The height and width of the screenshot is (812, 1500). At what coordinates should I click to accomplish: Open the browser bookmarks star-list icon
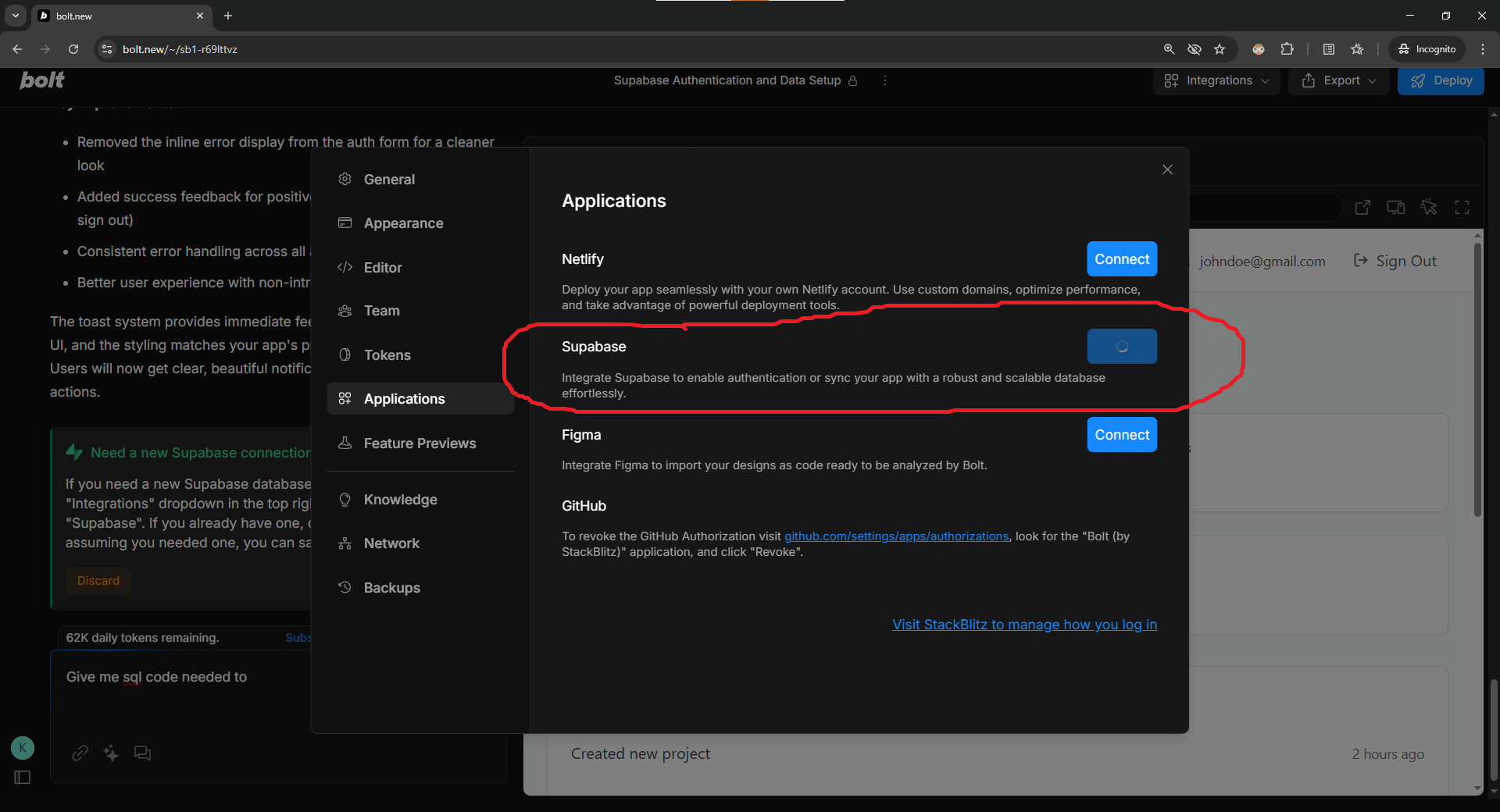click(1357, 48)
